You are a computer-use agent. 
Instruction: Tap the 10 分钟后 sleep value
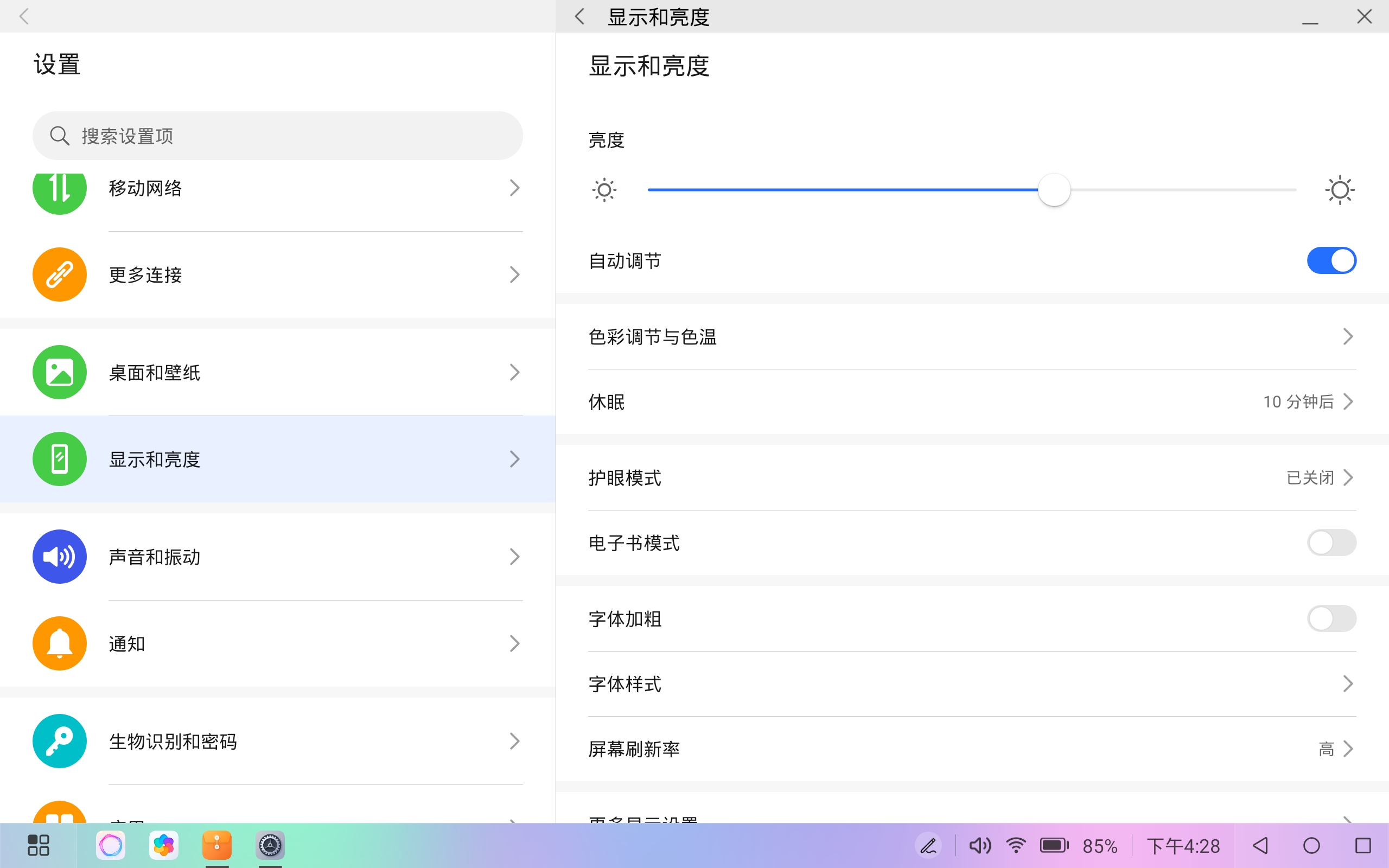click(x=1298, y=401)
